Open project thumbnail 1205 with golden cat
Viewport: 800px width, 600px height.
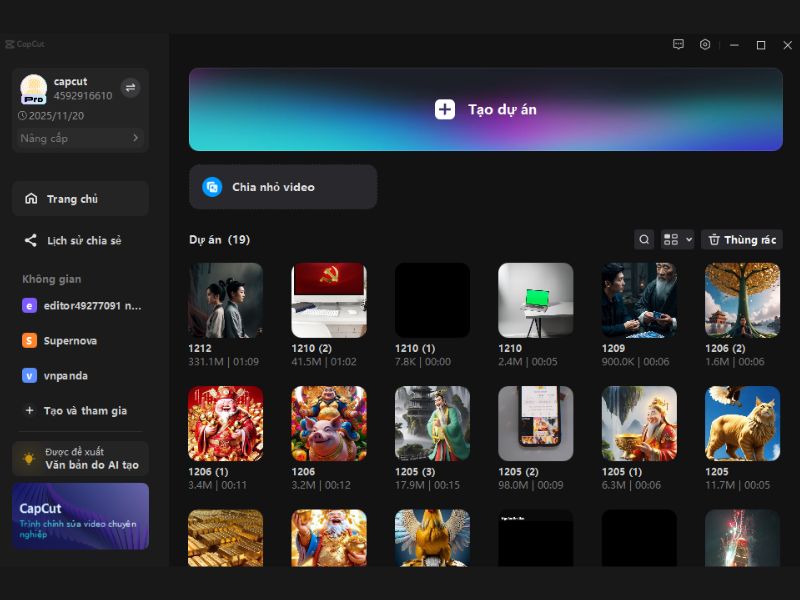click(742, 423)
